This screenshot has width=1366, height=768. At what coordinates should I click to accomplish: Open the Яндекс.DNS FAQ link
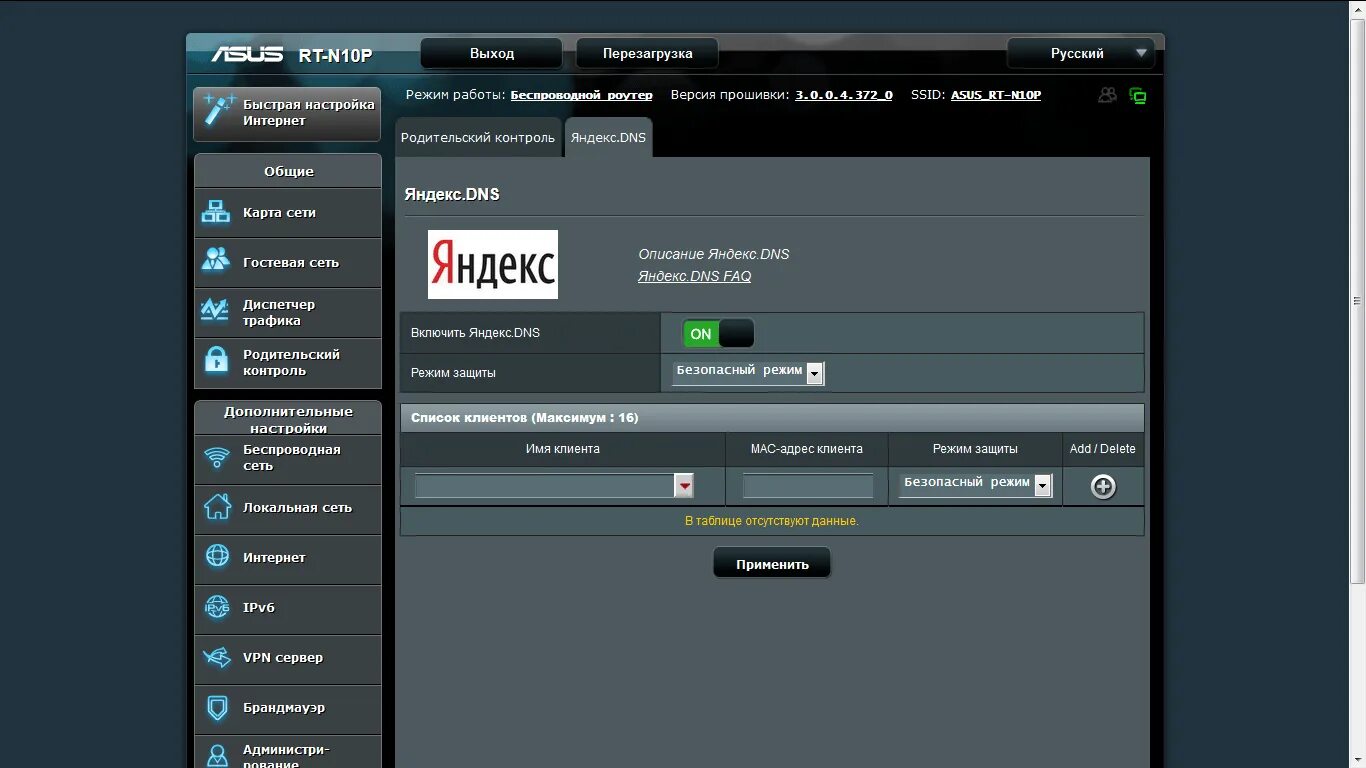pyautogui.click(x=695, y=276)
